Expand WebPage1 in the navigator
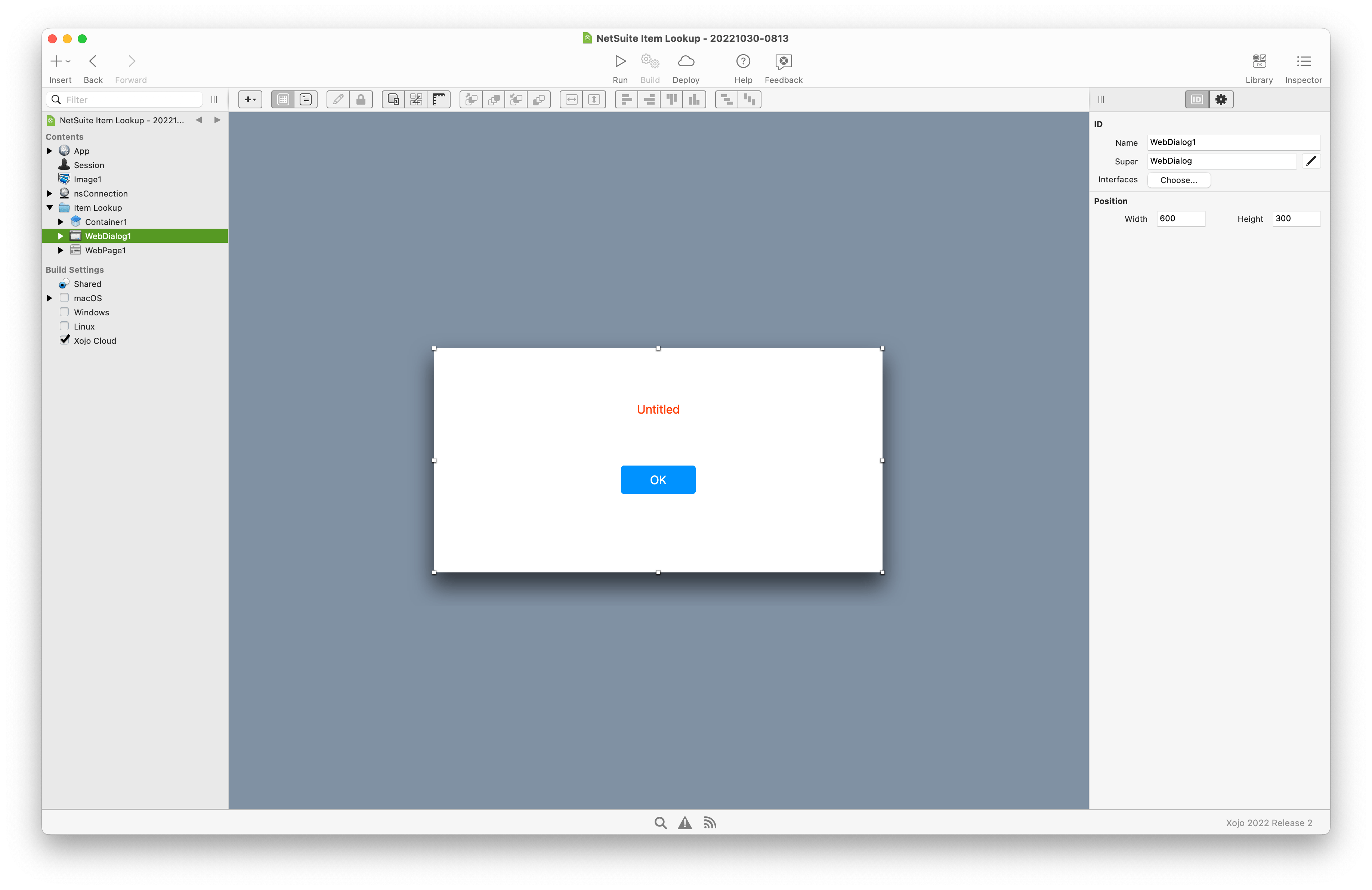The width and height of the screenshot is (1372, 890). 61,250
